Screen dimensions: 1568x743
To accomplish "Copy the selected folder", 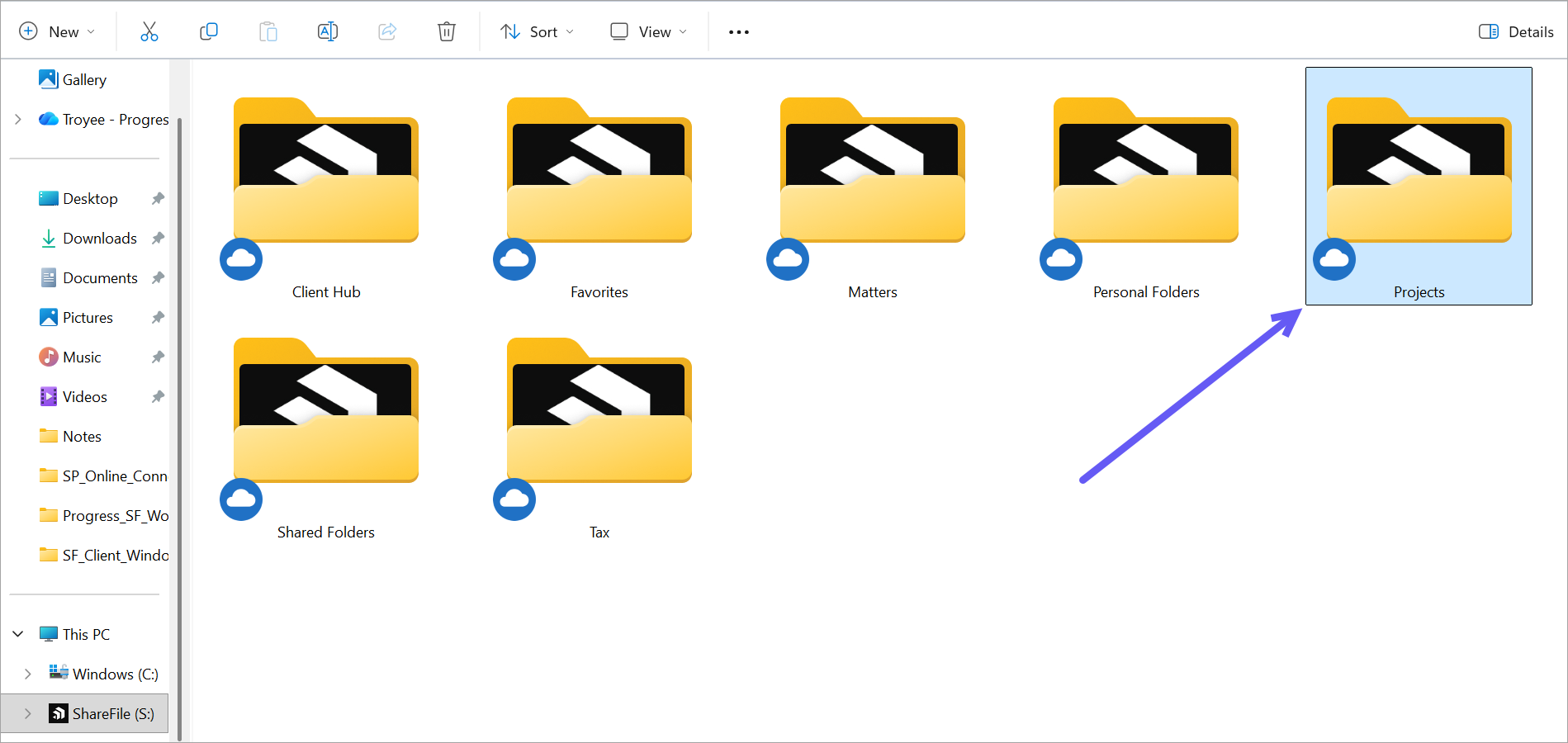I will click(208, 31).
